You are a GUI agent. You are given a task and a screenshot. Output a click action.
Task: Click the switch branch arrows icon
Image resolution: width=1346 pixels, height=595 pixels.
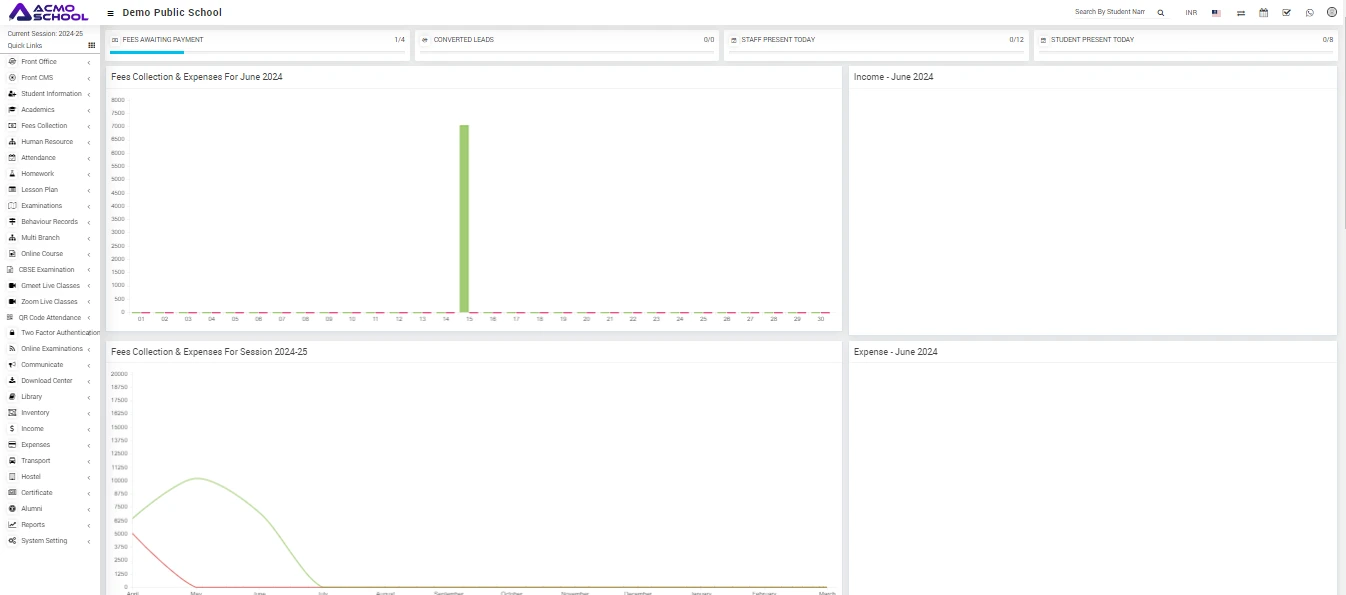1241,13
